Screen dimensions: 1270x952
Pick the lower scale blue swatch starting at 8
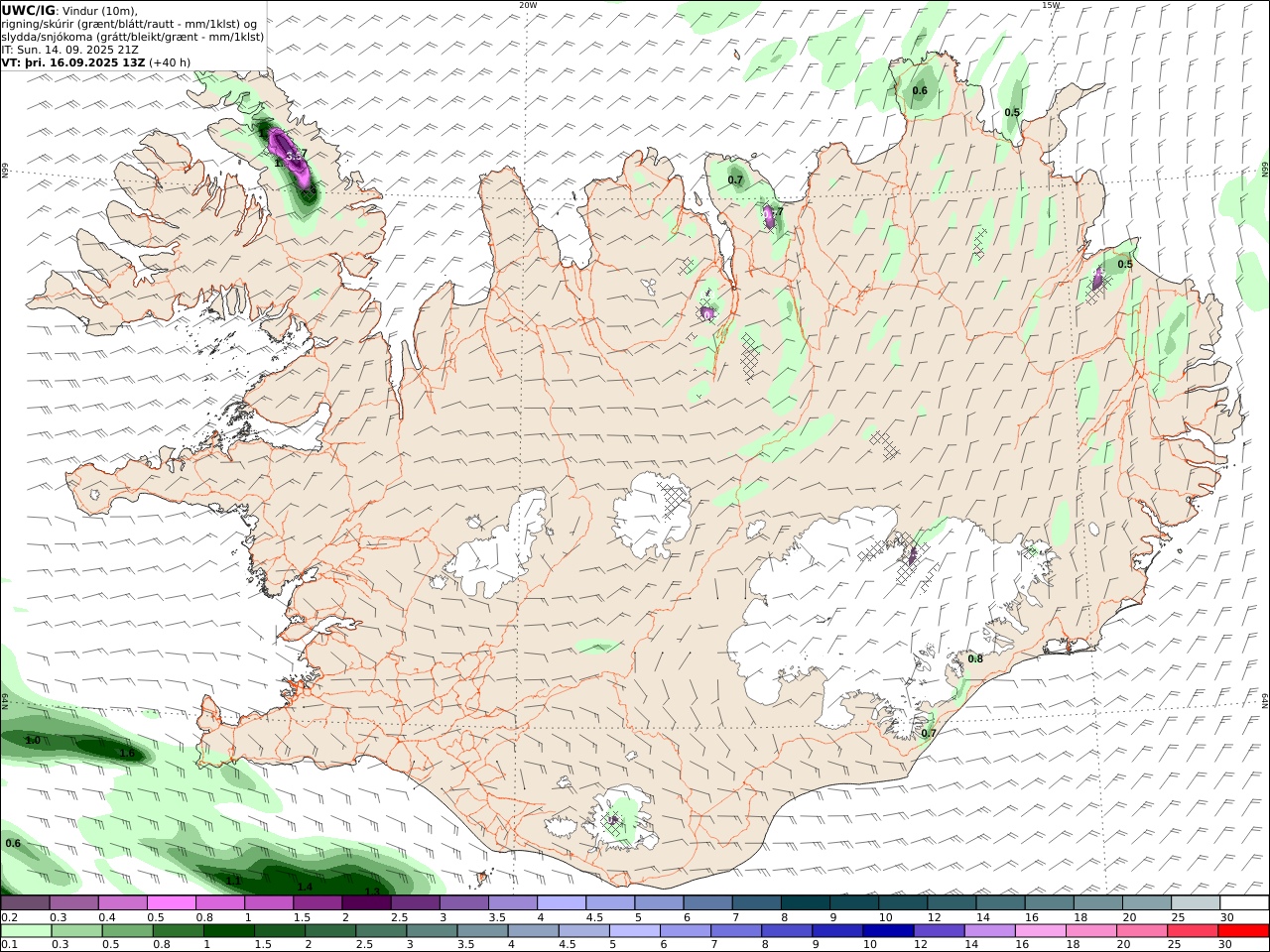click(x=787, y=931)
